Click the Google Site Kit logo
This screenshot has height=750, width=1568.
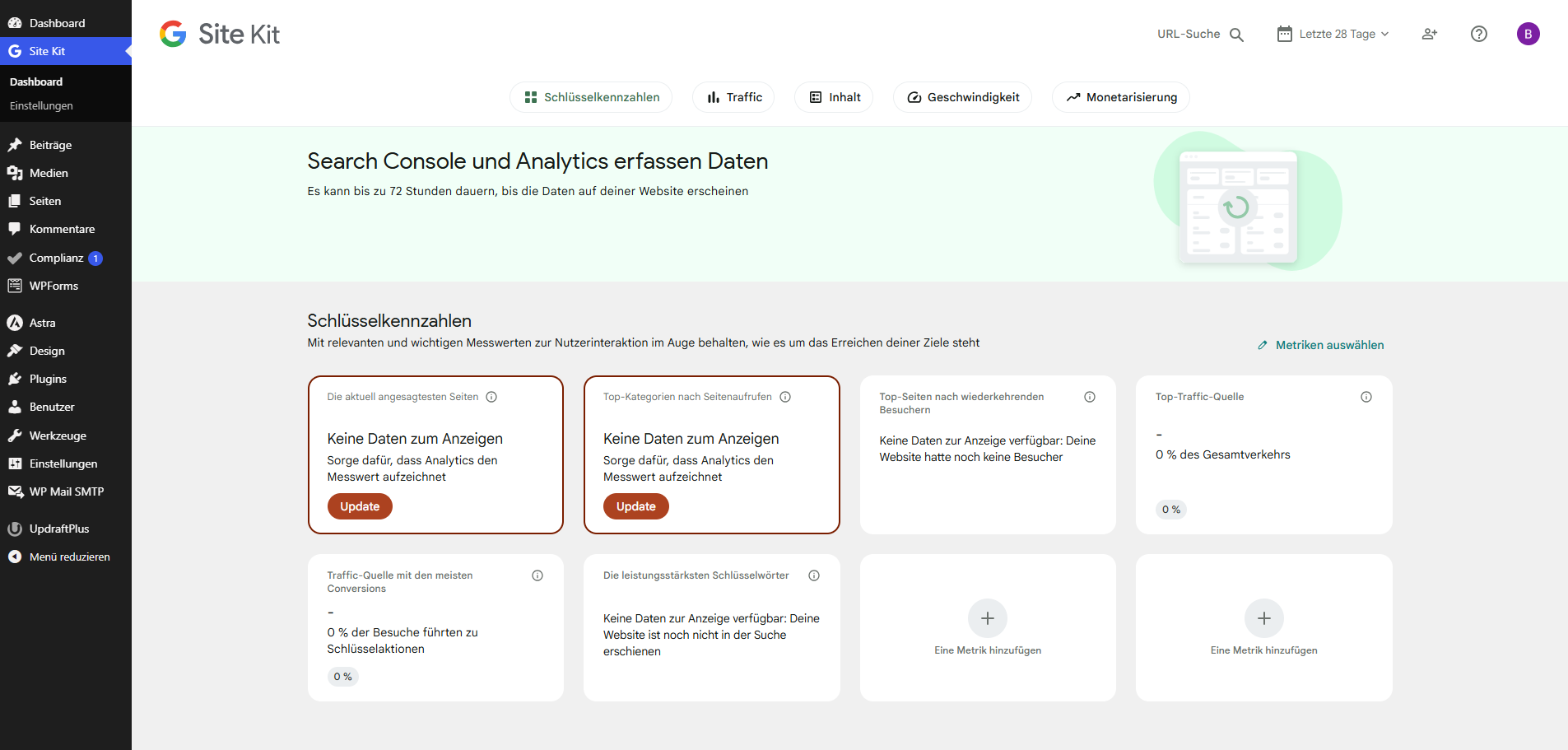click(x=219, y=34)
